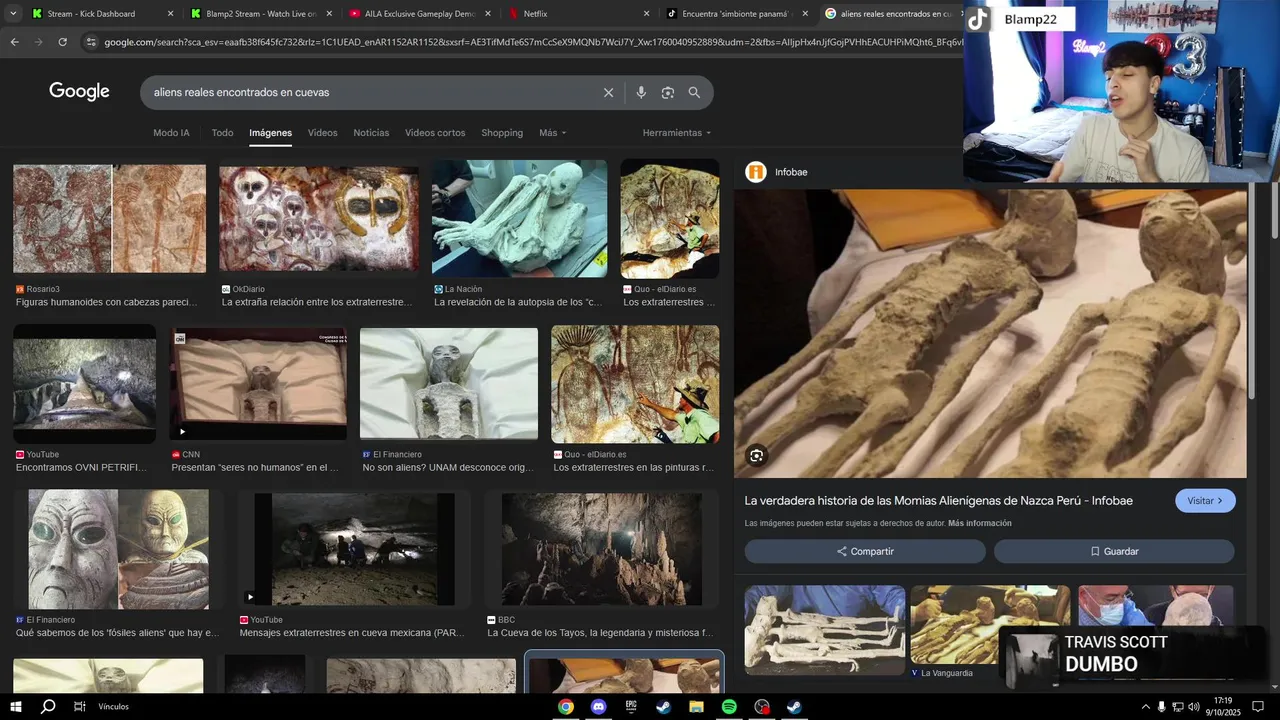Open Chrome from the taskbar

pos(566,707)
